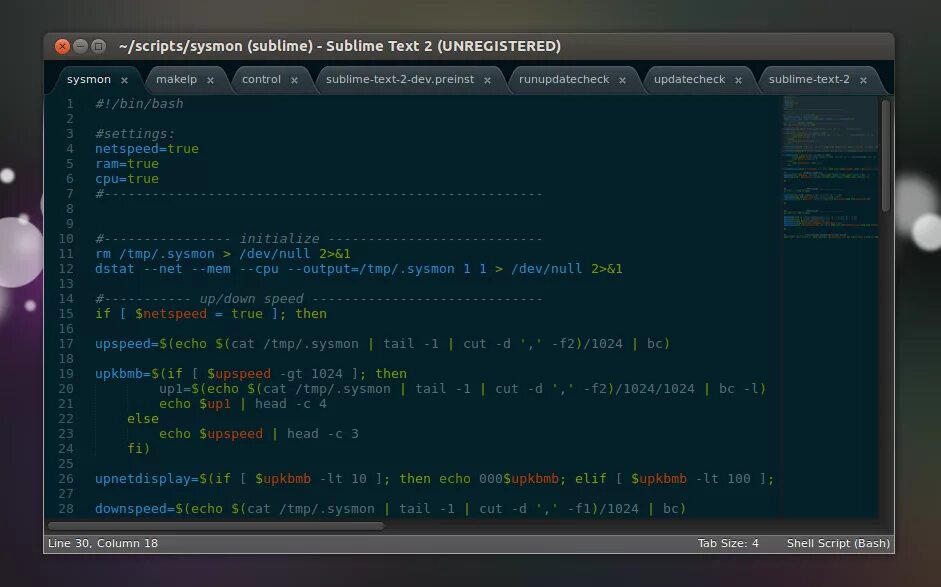The image size is (941, 587).
Task: Click line number 15 in the gutter
Action: (x=66, y=313)
